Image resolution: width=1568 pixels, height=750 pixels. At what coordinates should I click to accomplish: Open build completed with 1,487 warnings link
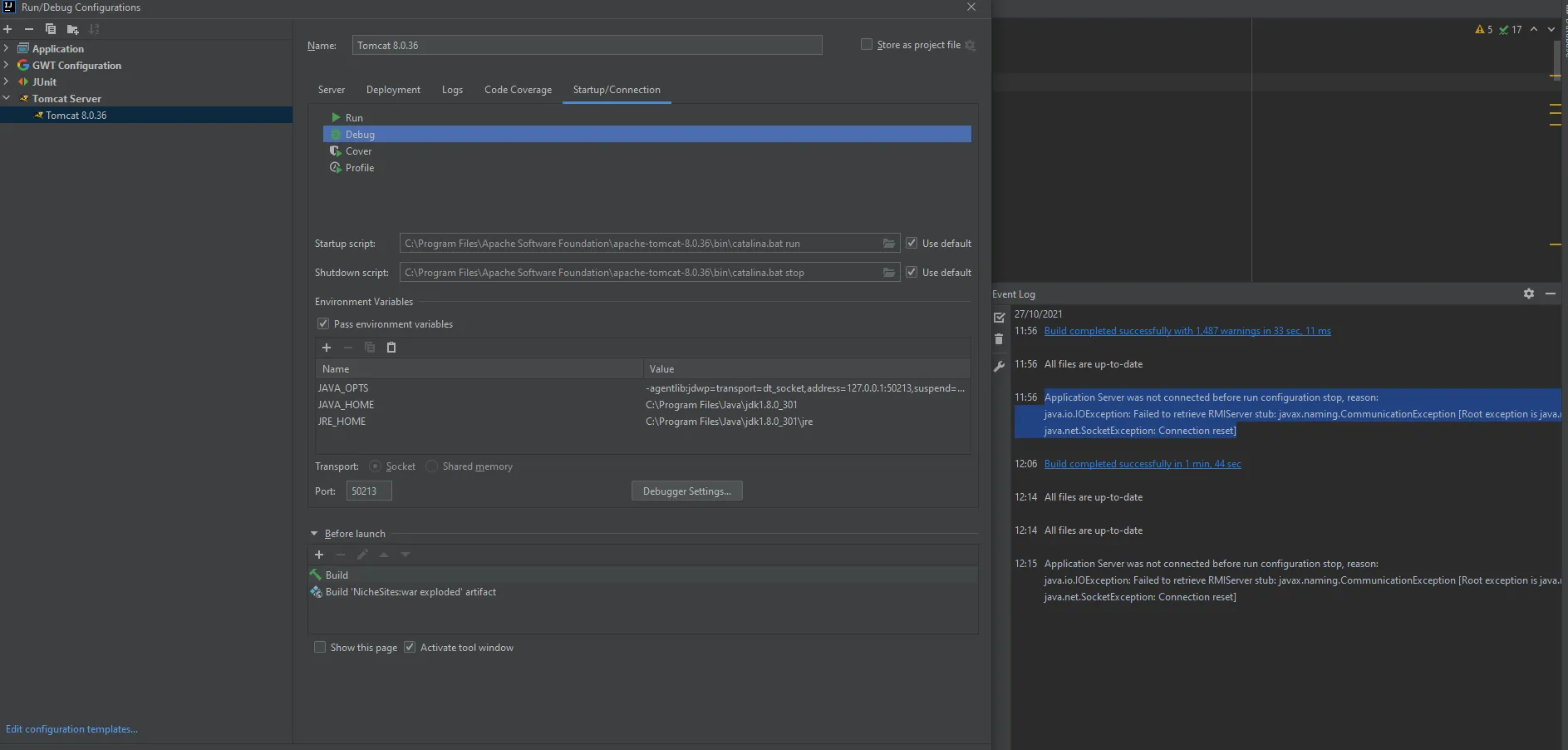1187,331
